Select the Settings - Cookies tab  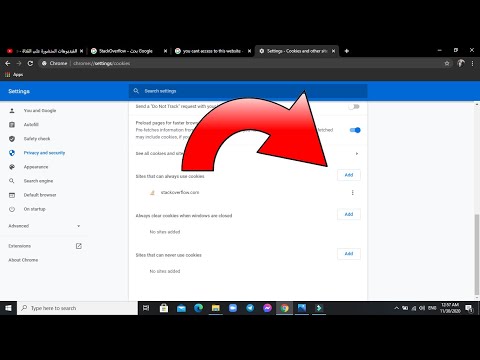tap(297, 51)
